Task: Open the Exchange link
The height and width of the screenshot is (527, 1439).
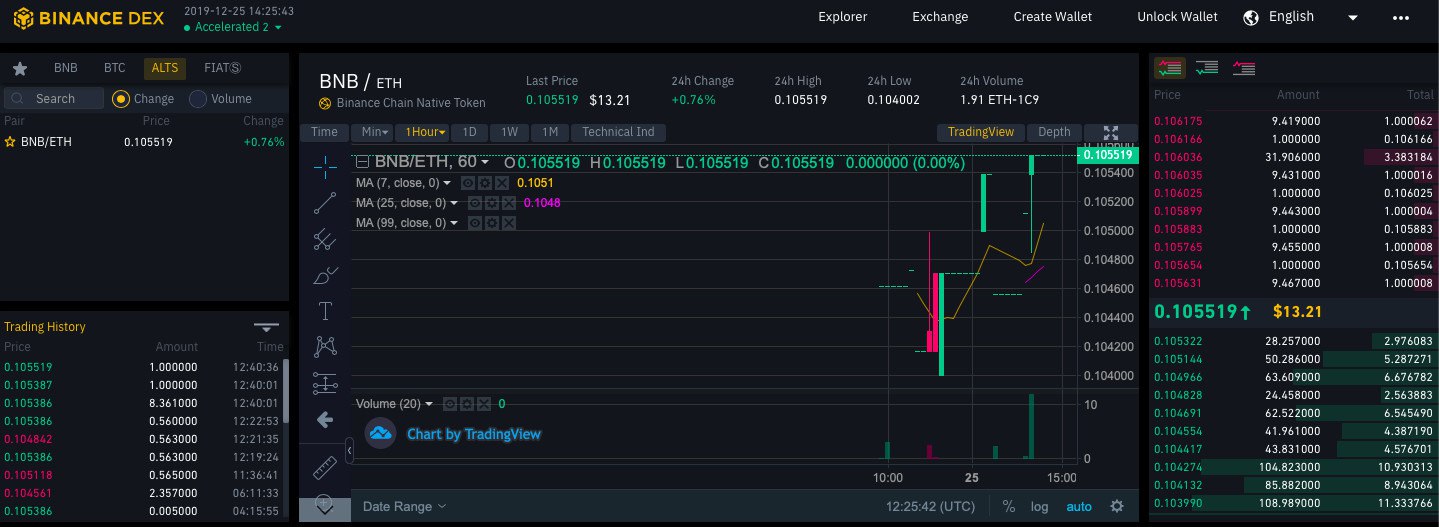Action: pos(940,17)
